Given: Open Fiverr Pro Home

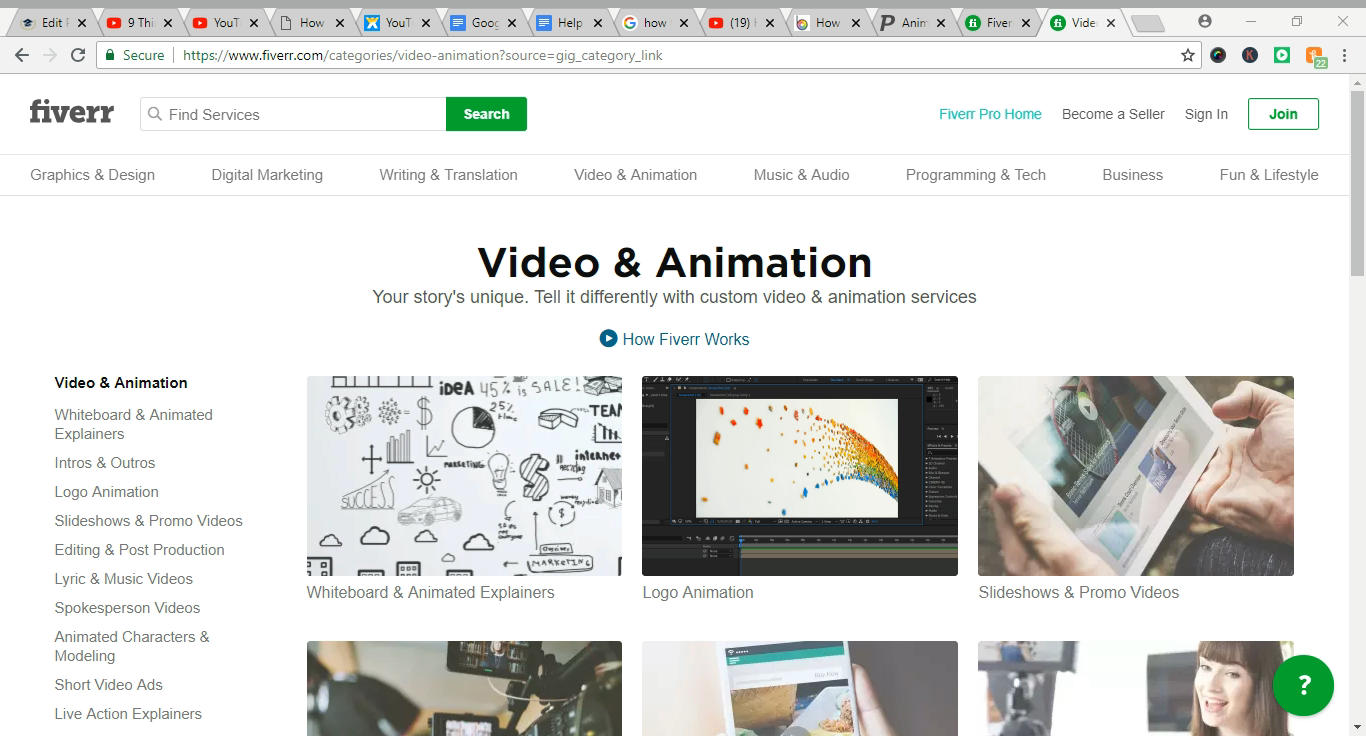Looking at the screenshot, I should pos(990,114).
